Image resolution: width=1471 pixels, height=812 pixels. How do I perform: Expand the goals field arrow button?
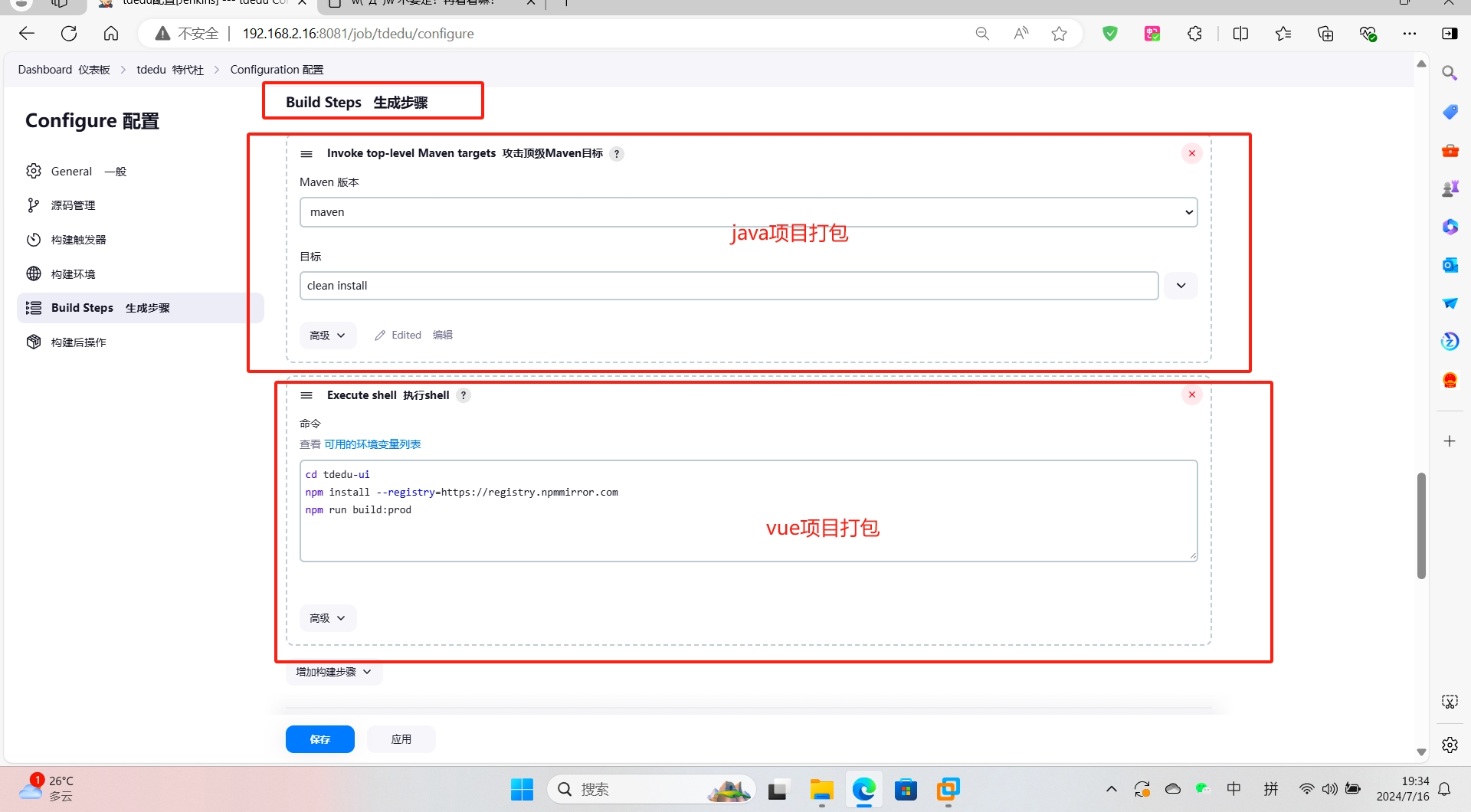coord(1181,286)
